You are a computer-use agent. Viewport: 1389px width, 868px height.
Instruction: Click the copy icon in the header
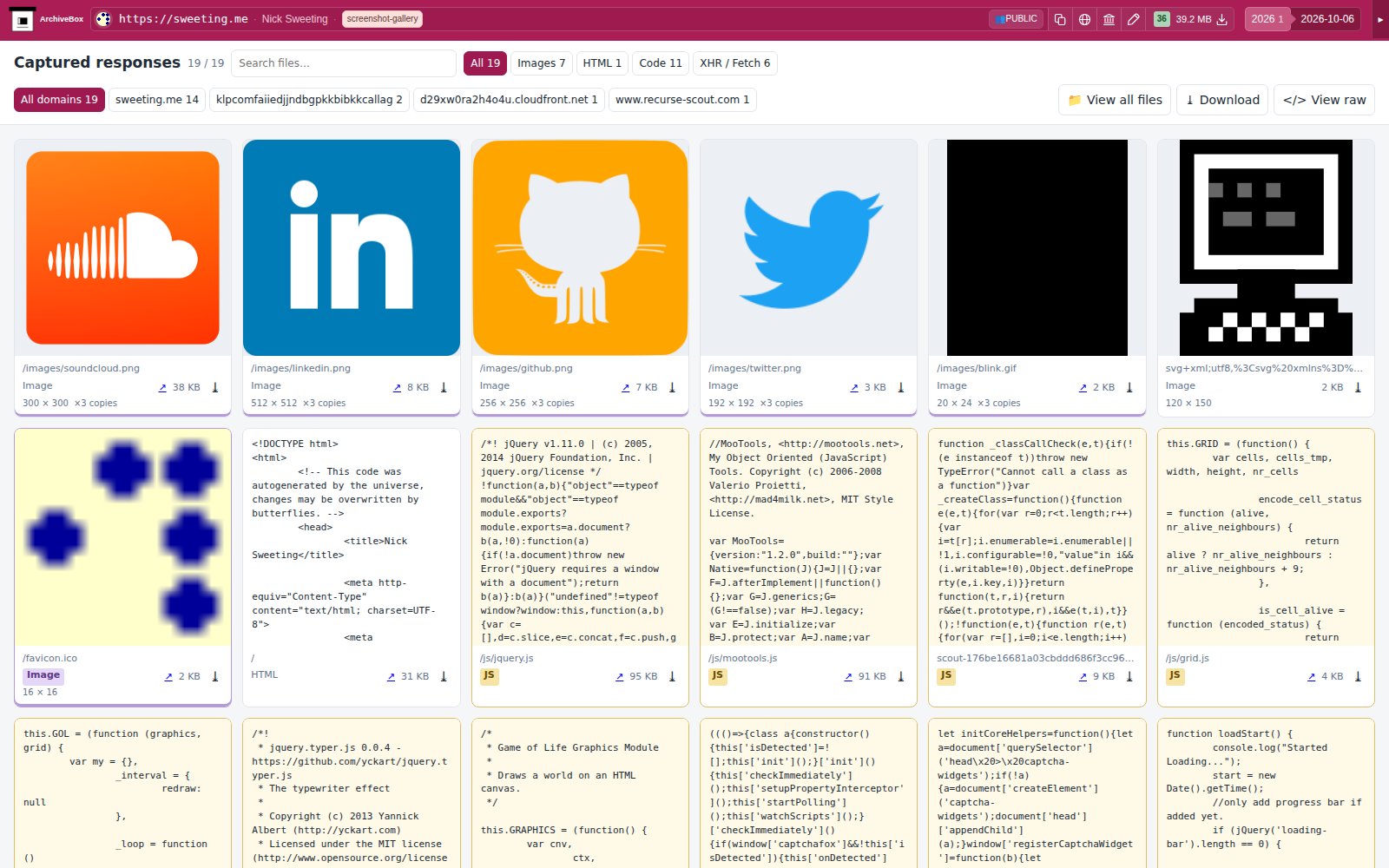pos(1060,19)
